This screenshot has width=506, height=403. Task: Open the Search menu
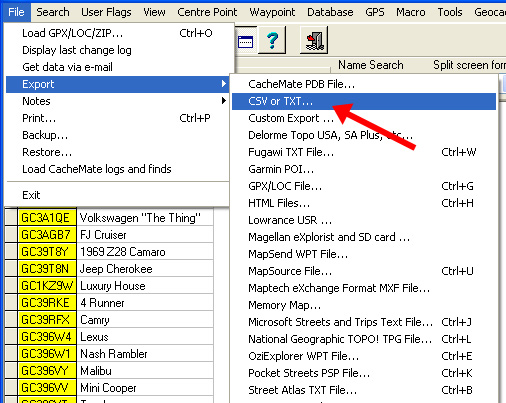53,12
